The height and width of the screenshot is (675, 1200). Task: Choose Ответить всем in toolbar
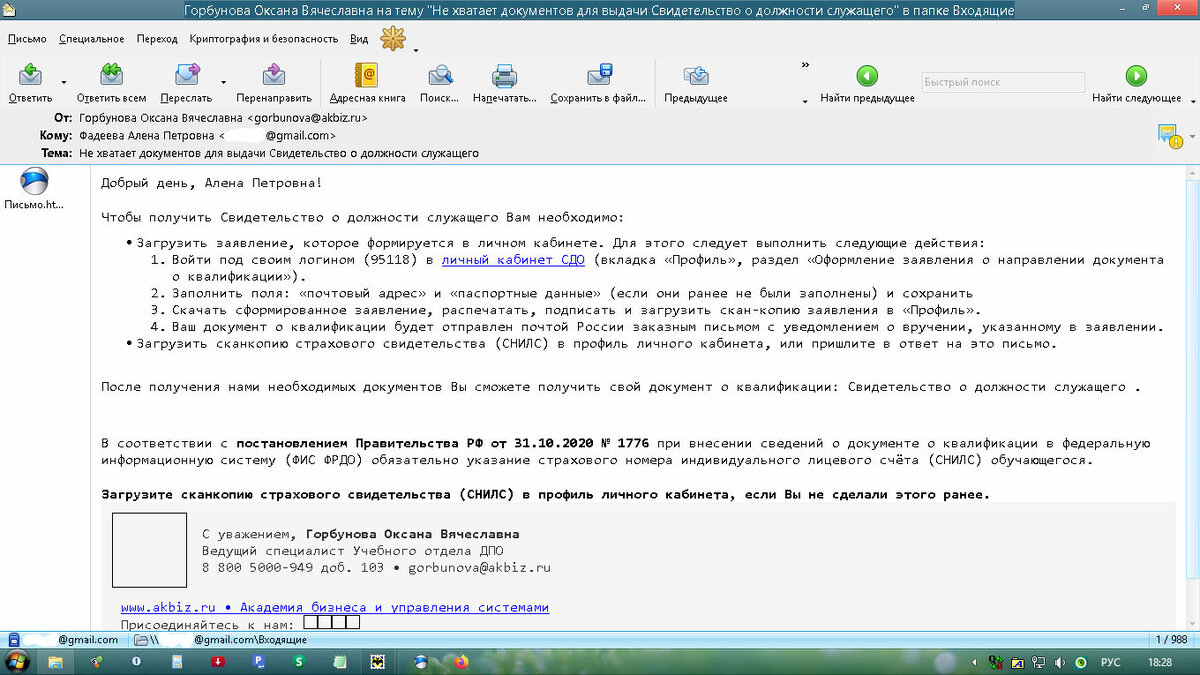tap(111, 83)
